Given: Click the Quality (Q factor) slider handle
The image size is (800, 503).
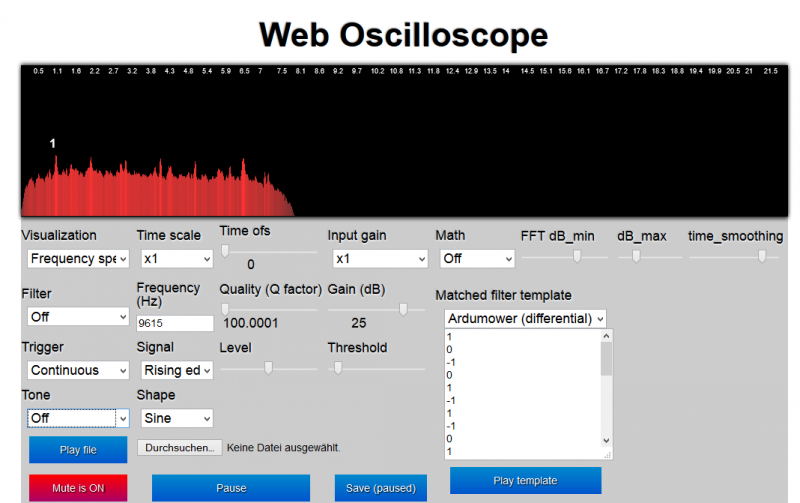Looking at the screenshot, I should pyautogui.click(x=224, y=309).
